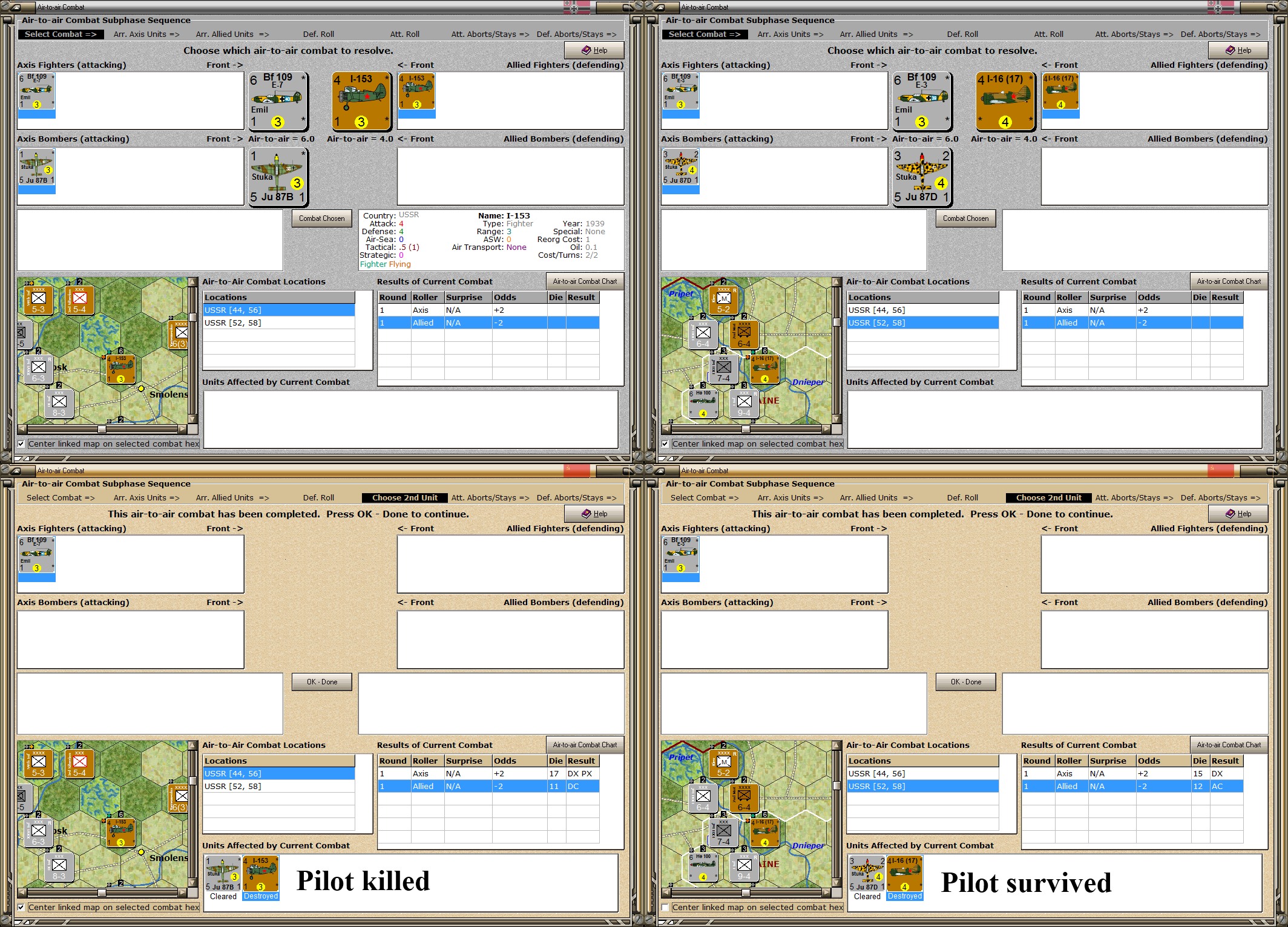Click the Result column header in bottom-left results table
The height and width of the screenshot is (927, 1288).
click(582, 761)
